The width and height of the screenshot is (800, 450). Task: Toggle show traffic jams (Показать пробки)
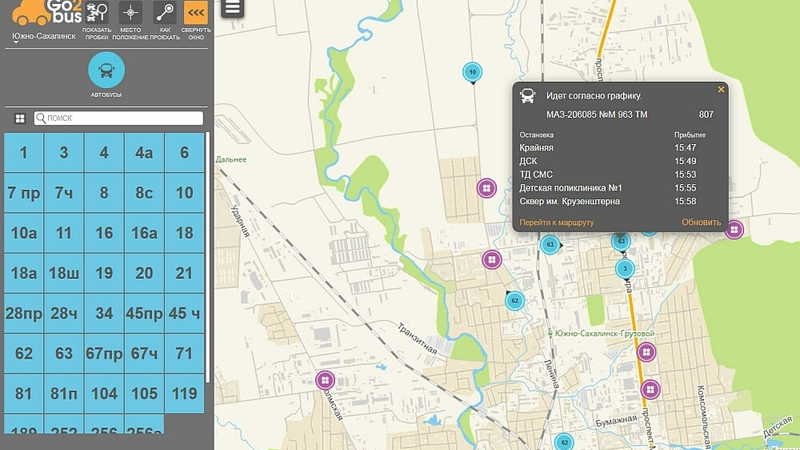click(97, 13)
